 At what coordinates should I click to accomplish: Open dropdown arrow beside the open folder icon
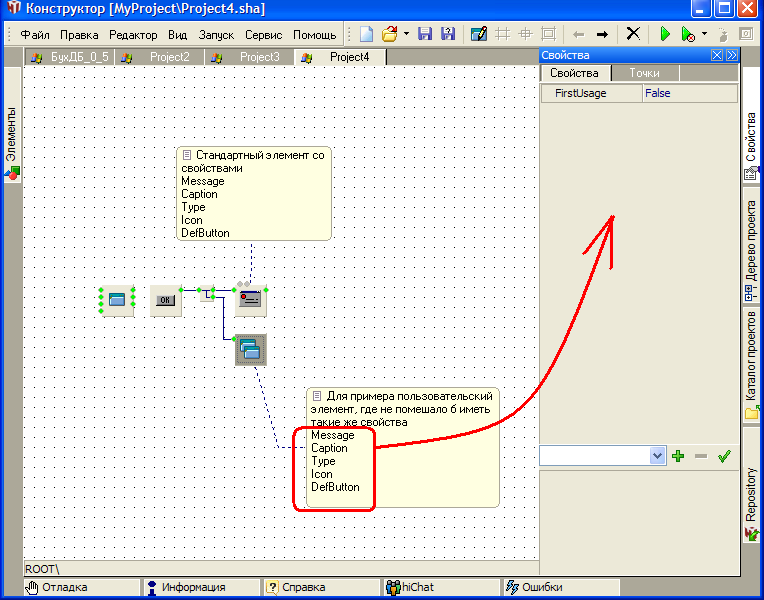406,34
